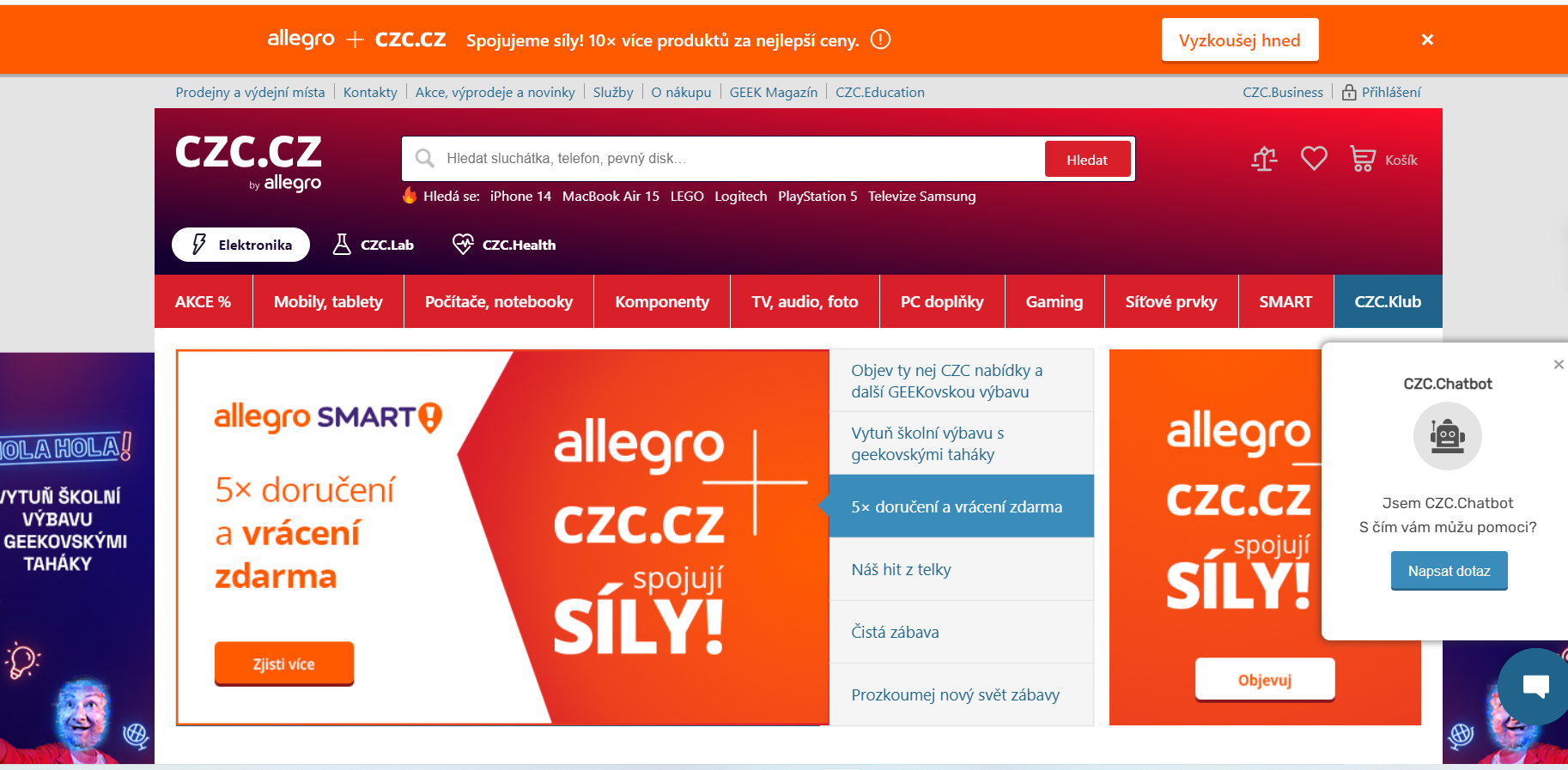Click the Přihlášení lock icon
Viewport: 1568px width, 770px height.
1349,92
